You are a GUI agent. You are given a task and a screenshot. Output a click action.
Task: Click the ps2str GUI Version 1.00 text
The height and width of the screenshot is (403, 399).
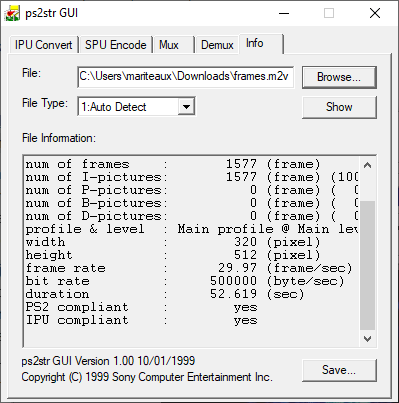pos(108,361)
